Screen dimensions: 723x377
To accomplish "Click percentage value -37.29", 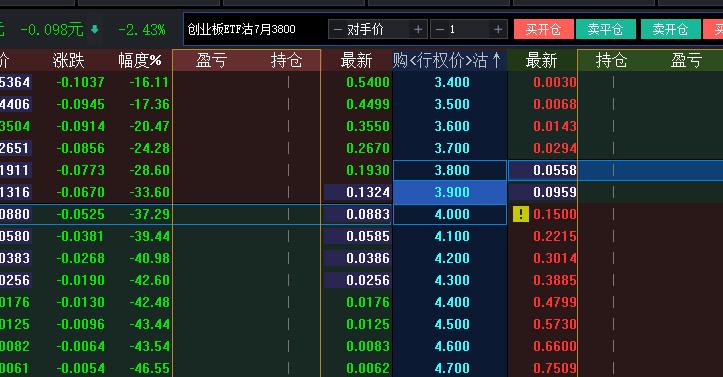I will click(149, 214).
